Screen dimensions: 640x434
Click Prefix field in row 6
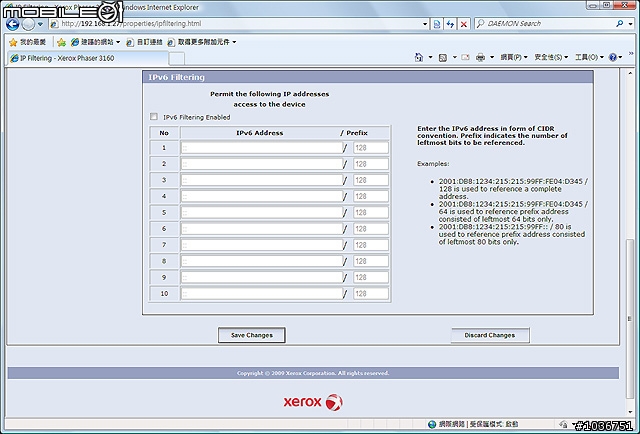[371, 229]
